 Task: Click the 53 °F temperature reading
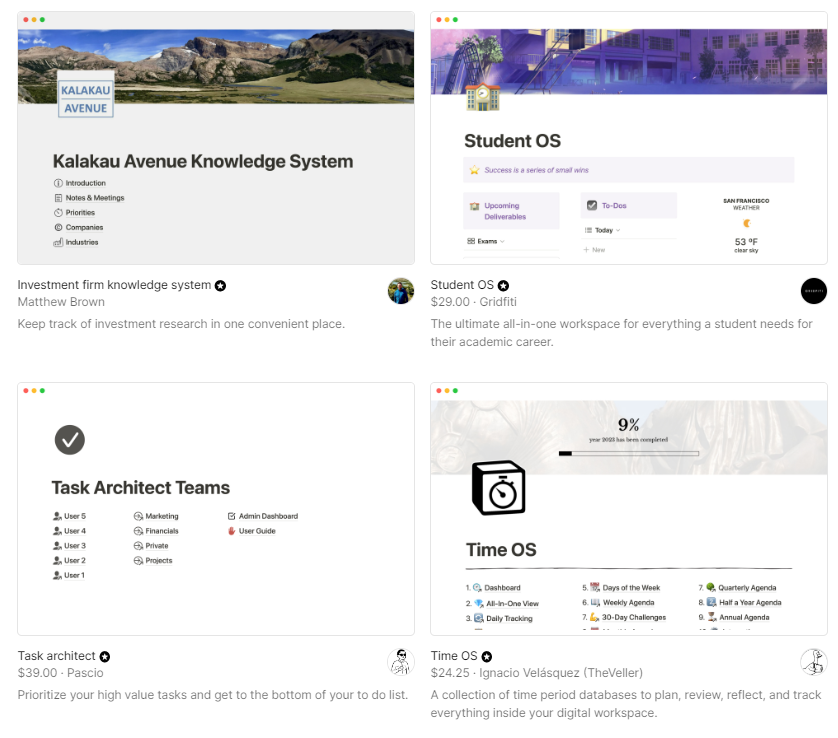746,242
